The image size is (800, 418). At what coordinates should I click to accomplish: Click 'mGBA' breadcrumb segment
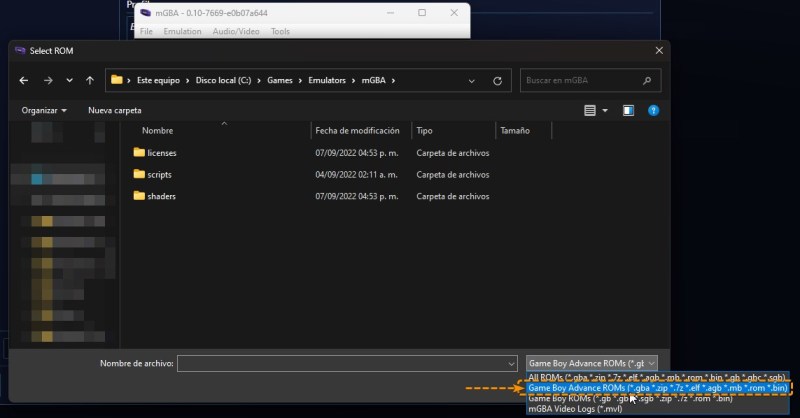[373, 81]
